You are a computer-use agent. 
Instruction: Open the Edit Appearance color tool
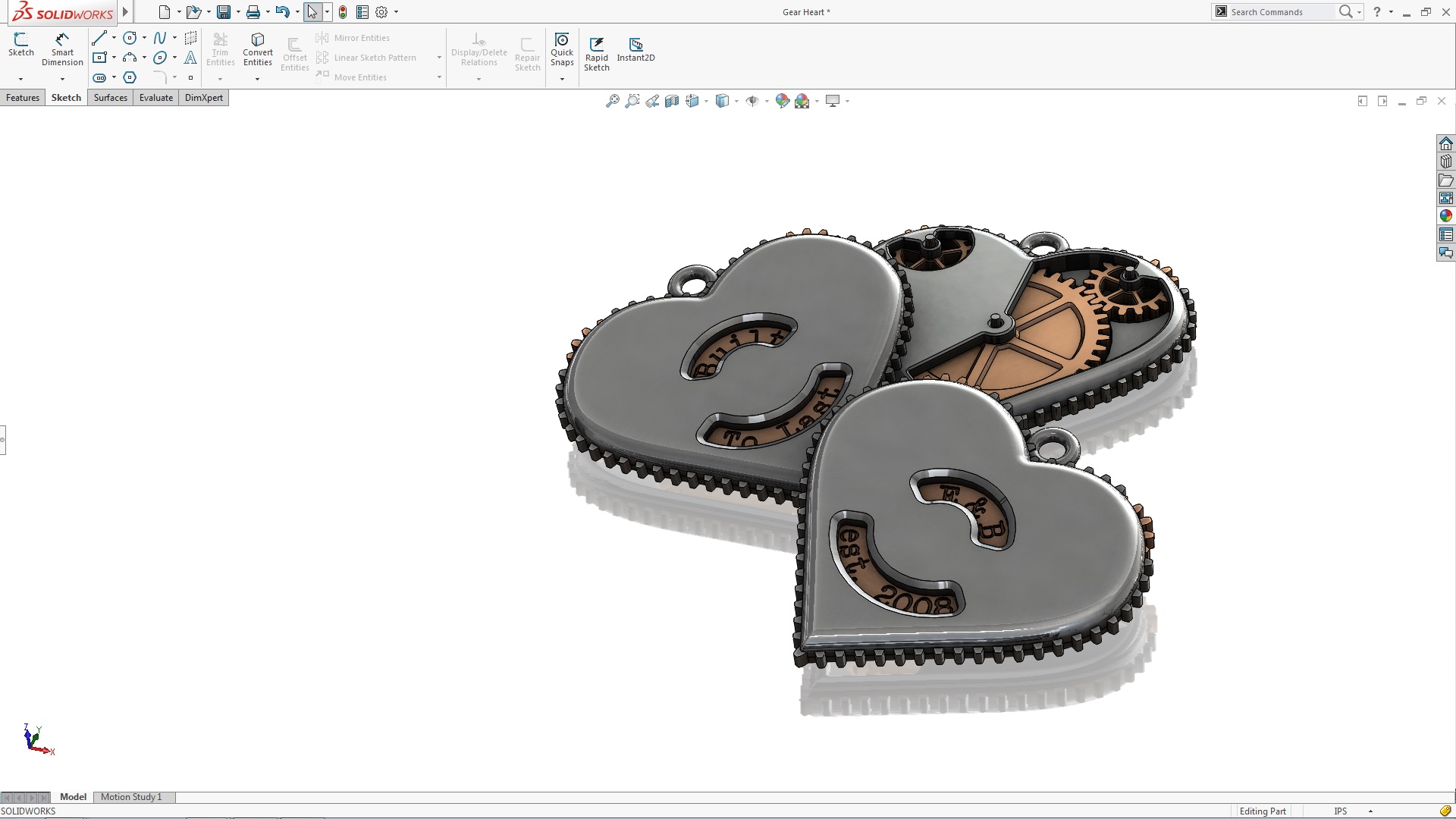(x=783, y=100)
